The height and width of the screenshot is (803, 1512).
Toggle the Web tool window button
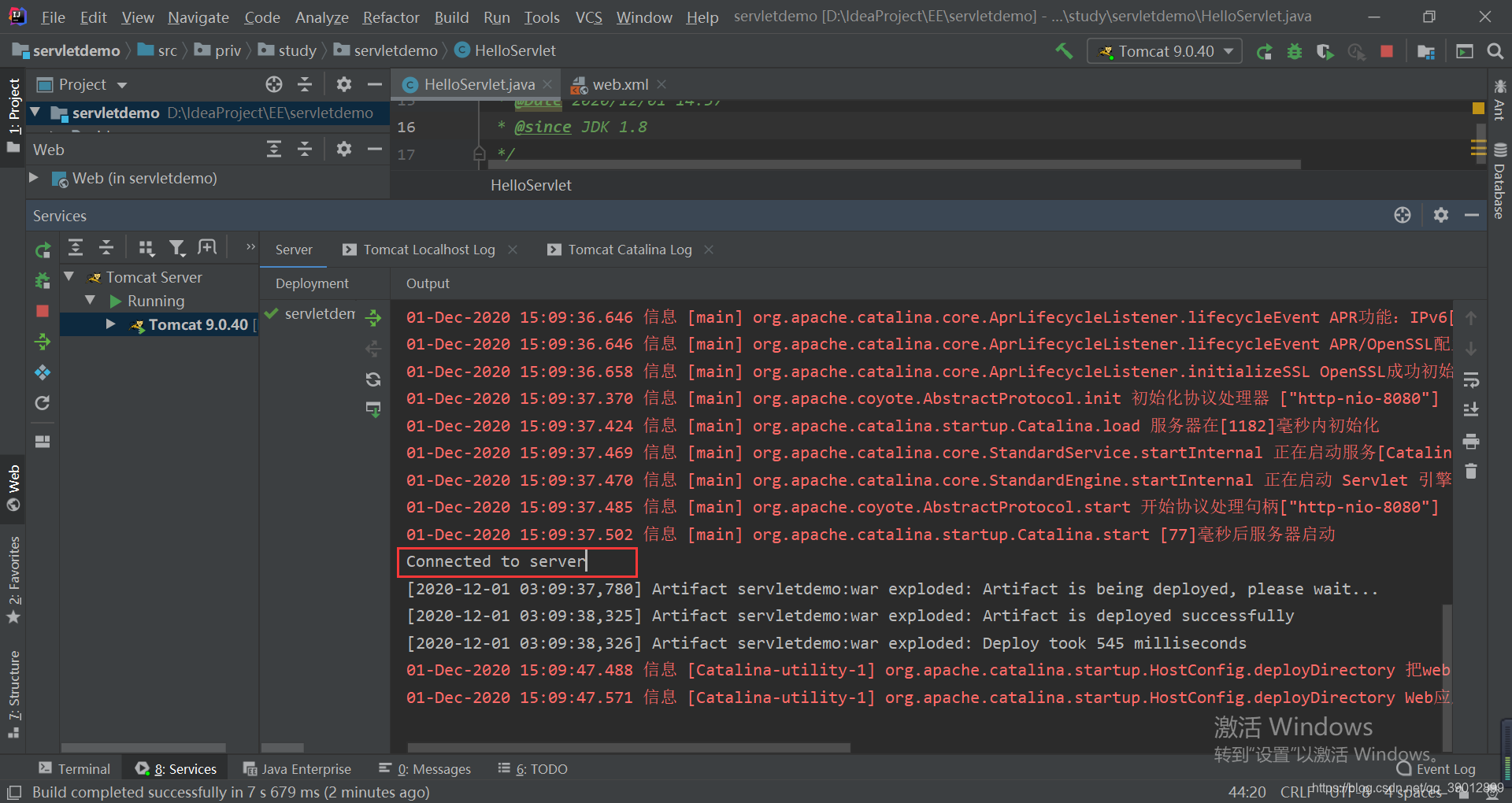coord(13,488)
